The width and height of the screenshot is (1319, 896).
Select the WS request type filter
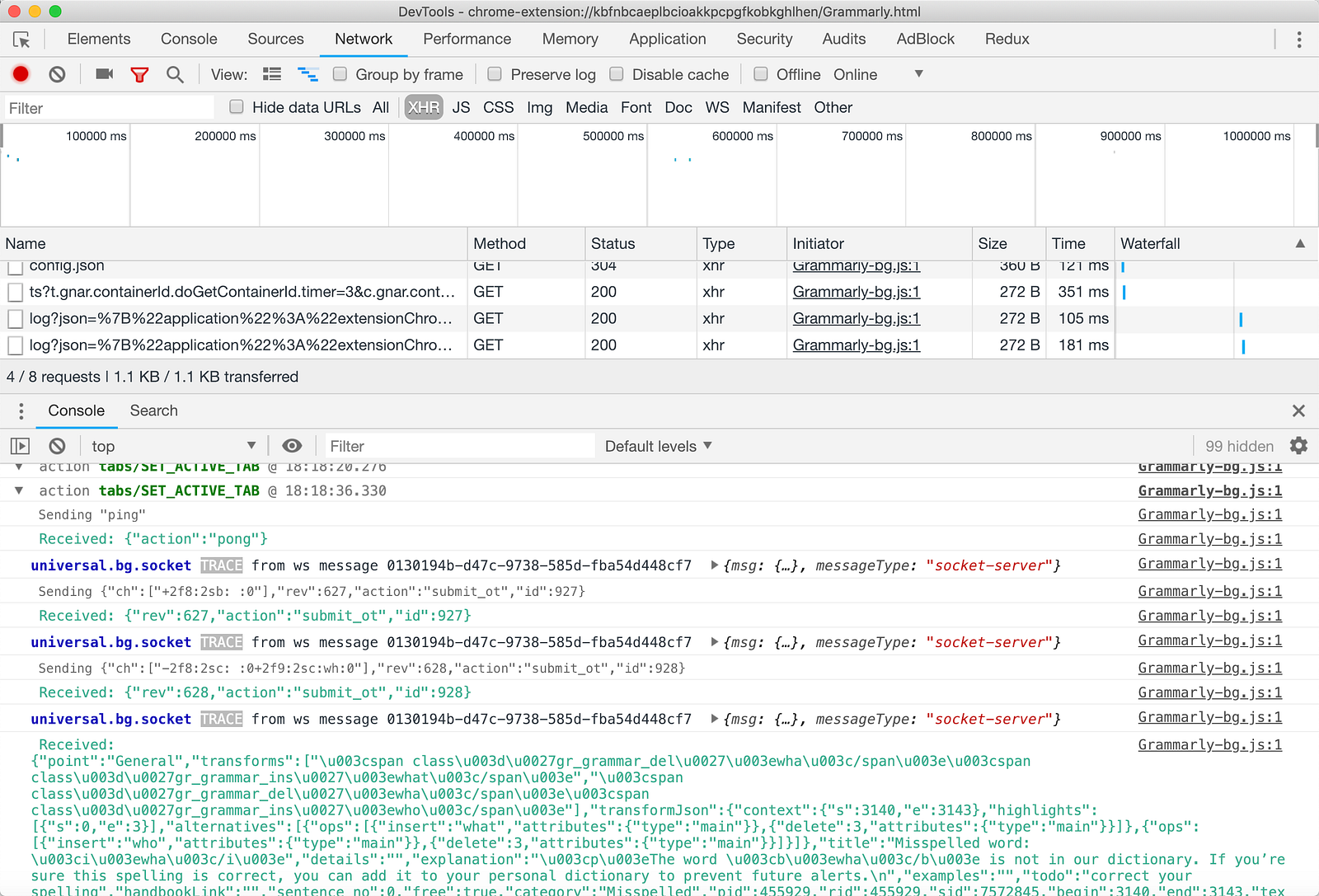click(x=716, y=107)
